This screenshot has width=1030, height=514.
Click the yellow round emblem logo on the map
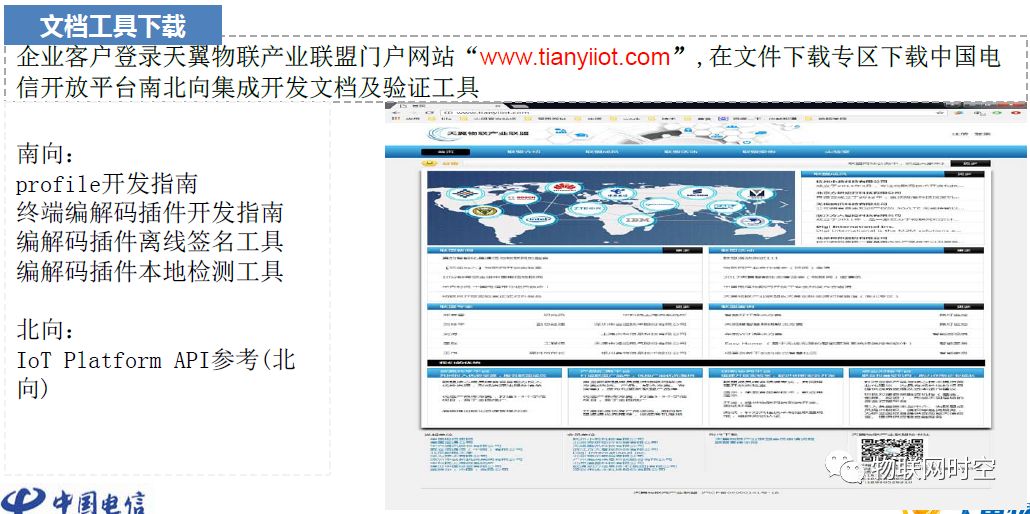pos(485,210)
